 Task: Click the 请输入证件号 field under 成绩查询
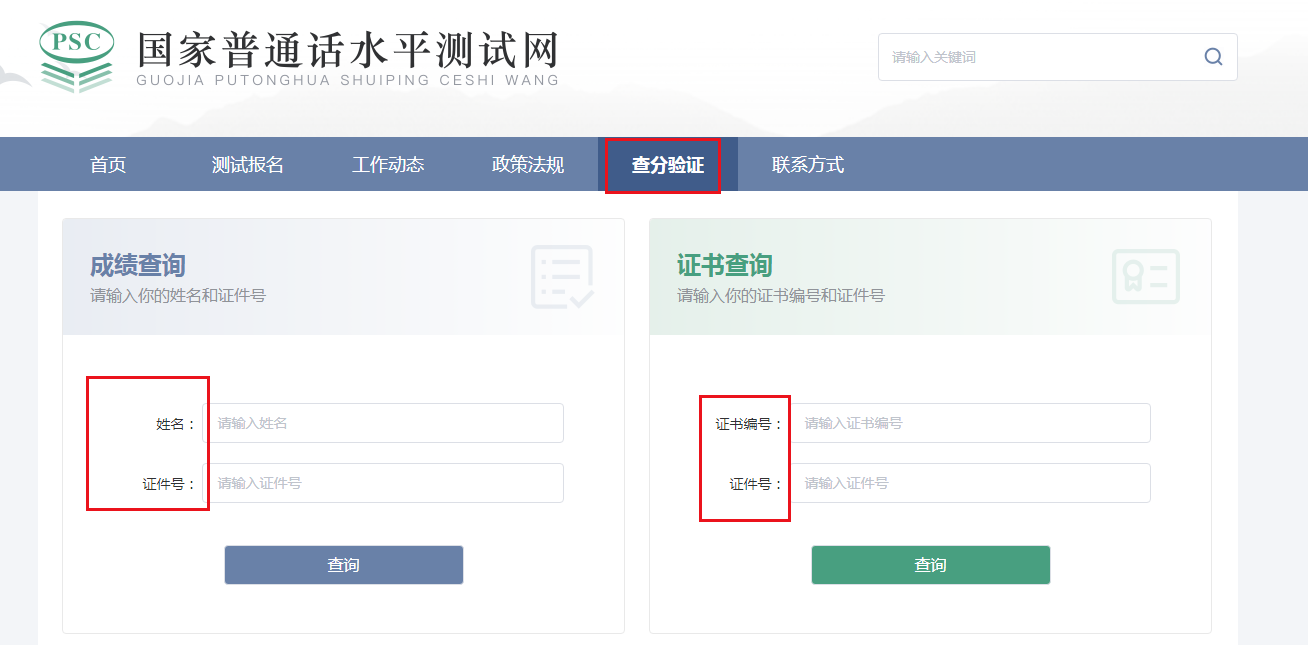tap(385, 483)
